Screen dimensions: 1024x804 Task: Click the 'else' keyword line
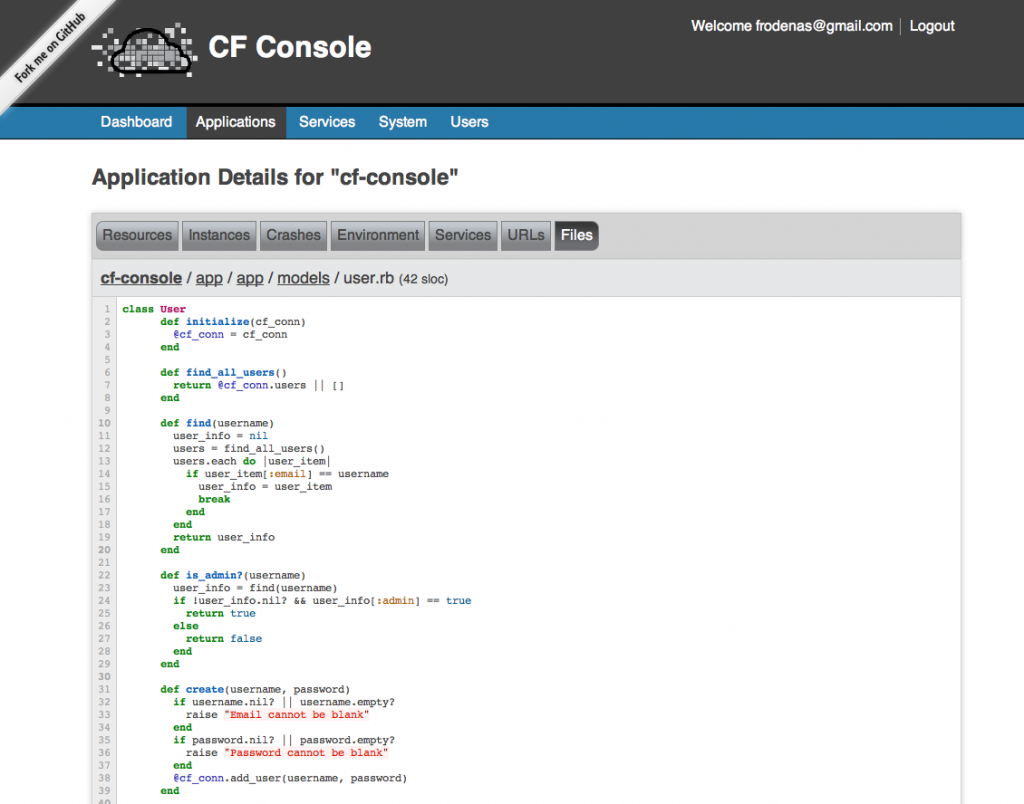click(185, 626)
